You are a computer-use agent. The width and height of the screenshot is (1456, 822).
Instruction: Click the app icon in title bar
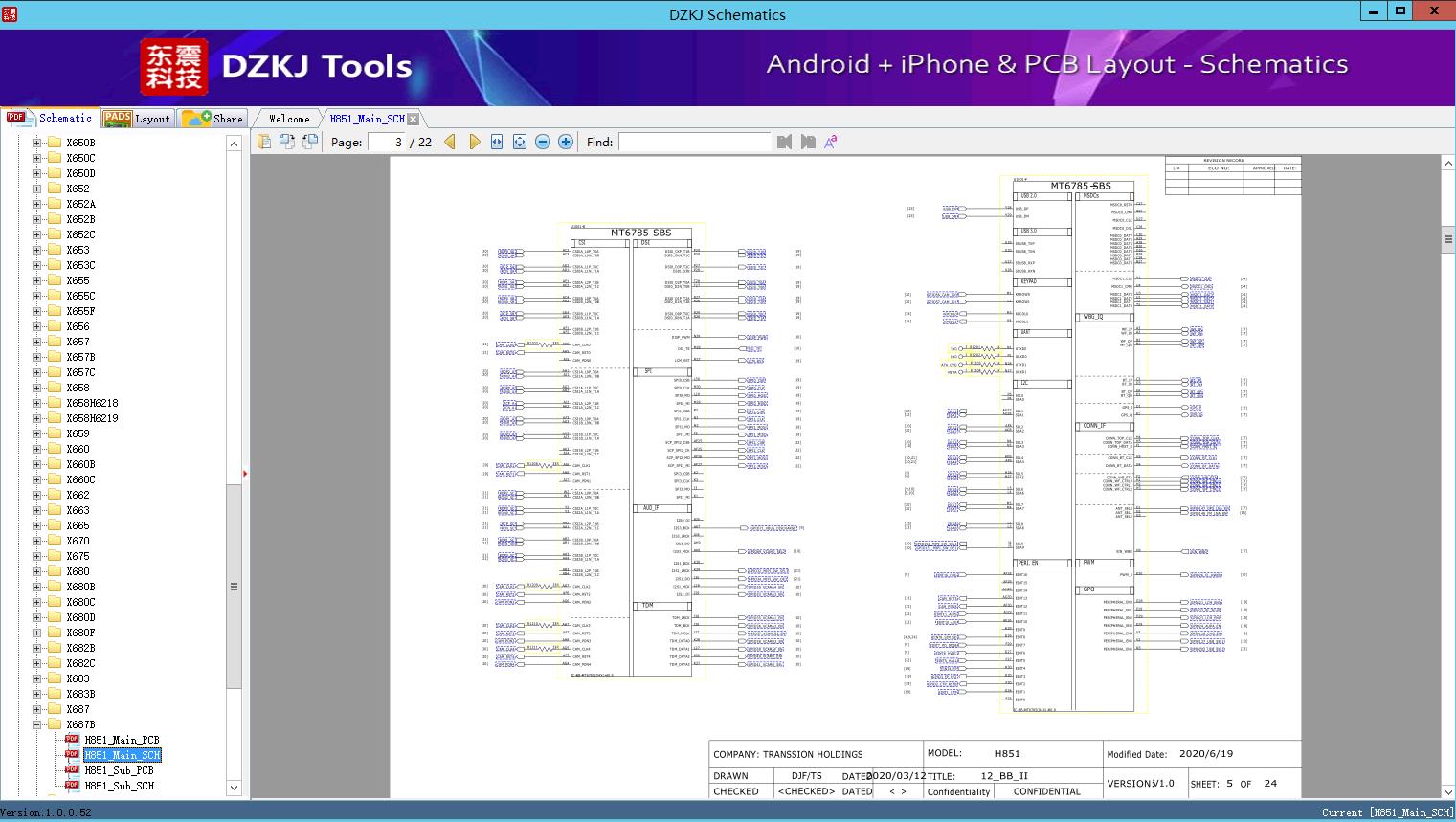(10, 13)
